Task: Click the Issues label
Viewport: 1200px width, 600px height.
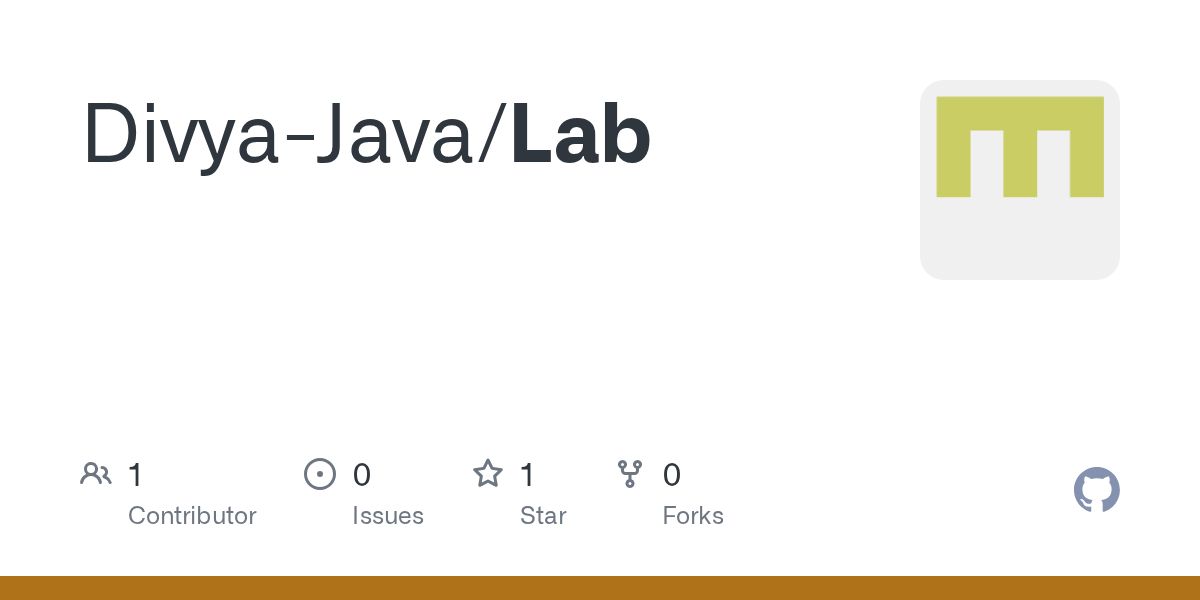Action: coord(388,516)
